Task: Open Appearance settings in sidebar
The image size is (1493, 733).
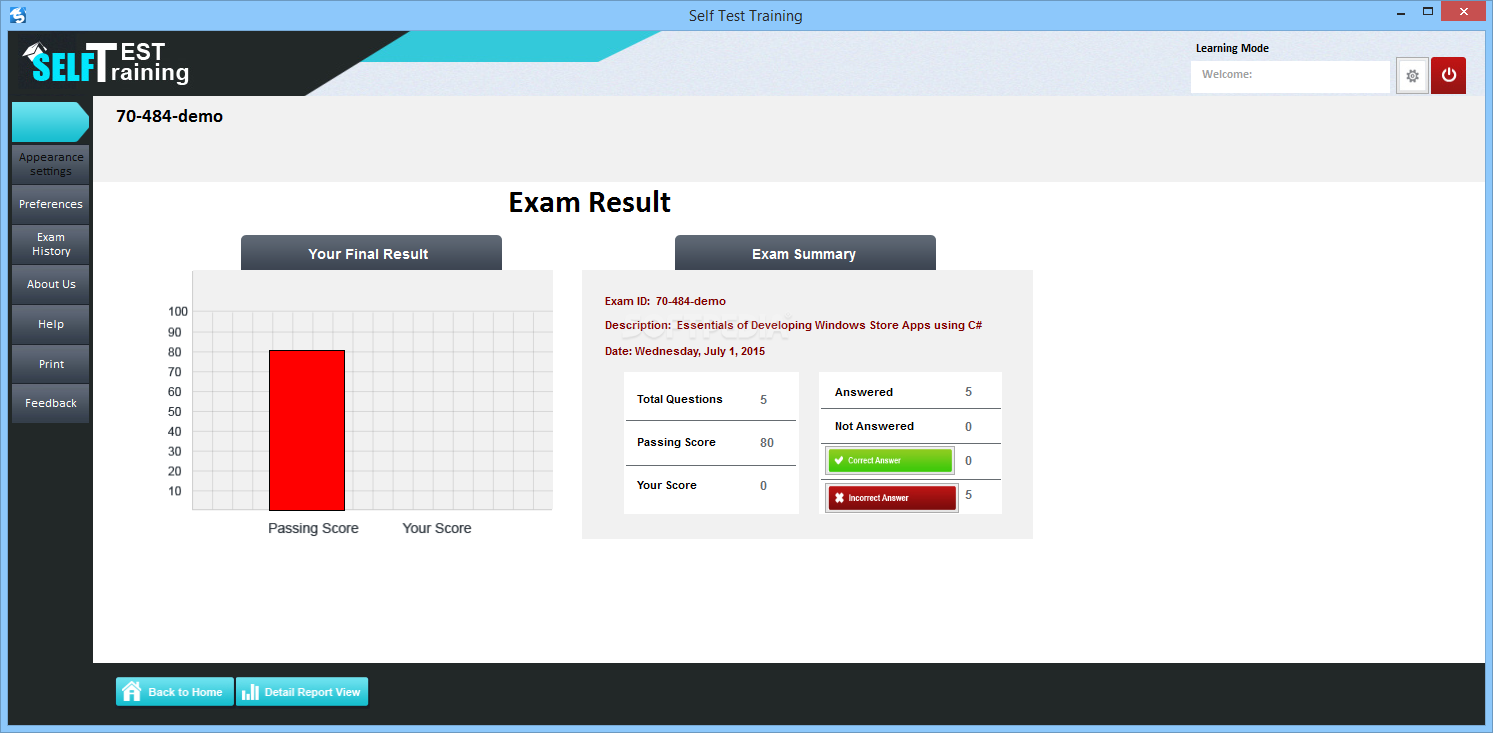Action: pyautogui.click(x=51, y=164)
